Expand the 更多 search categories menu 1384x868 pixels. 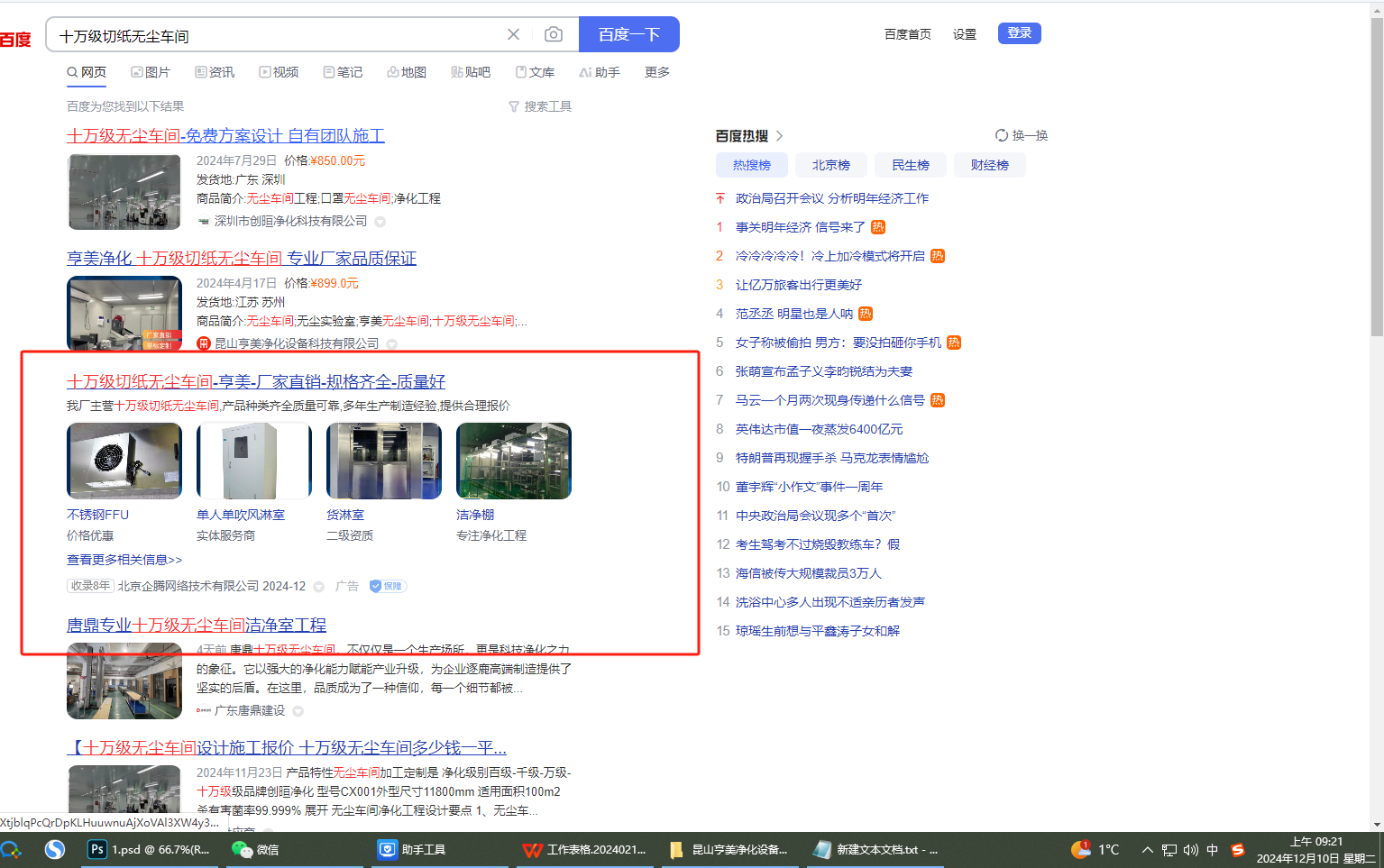pyautogui.click(x=656, y=72)
